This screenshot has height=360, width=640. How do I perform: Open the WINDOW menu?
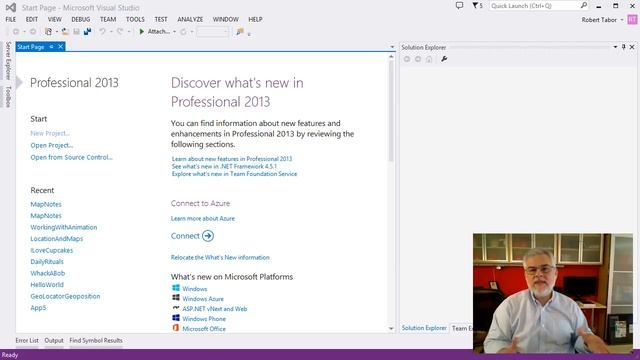[226, 19]
